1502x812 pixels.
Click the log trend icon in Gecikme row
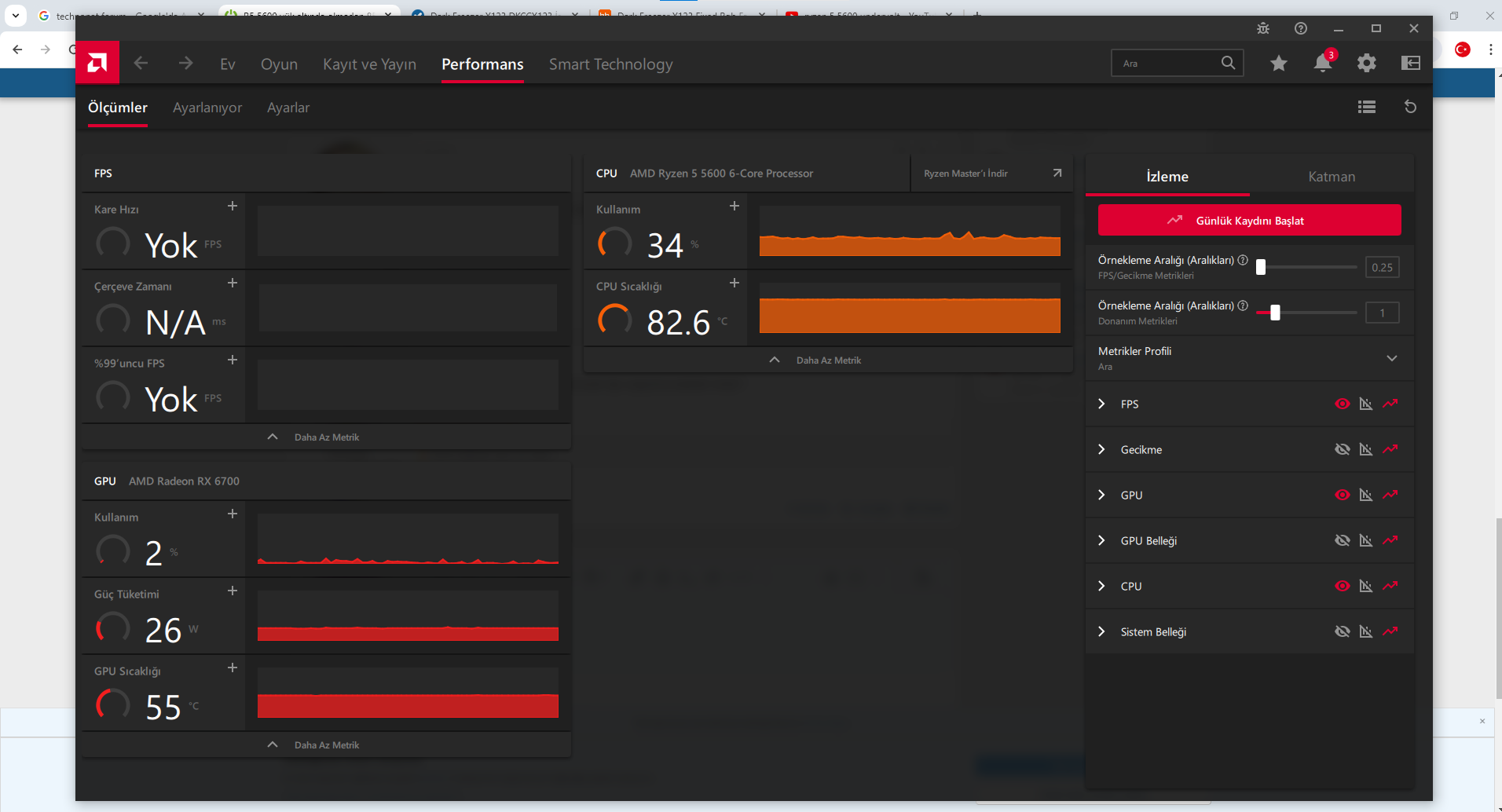click(1390, 449)
